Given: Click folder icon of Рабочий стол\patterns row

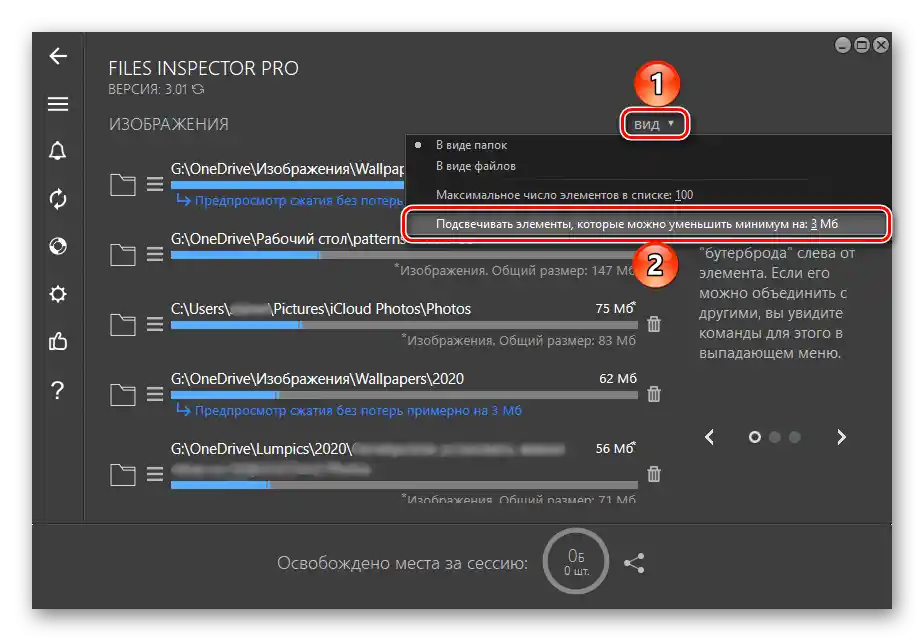Looking at the screenshot, I should coord(123,255).
